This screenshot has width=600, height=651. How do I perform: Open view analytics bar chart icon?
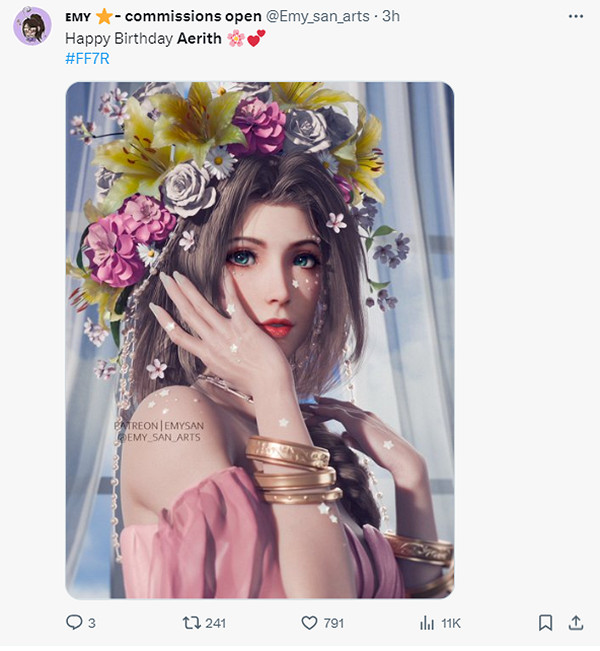426,623
